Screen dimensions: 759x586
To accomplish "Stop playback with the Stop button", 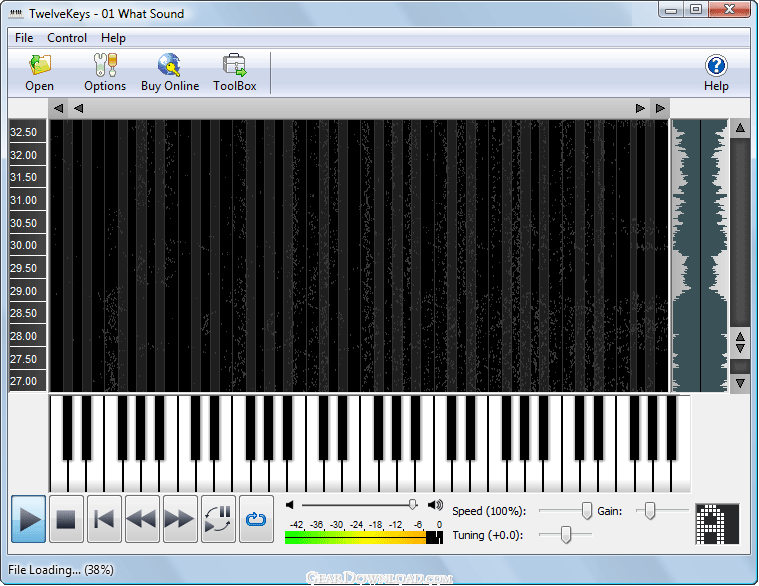I will pos(66,519).
